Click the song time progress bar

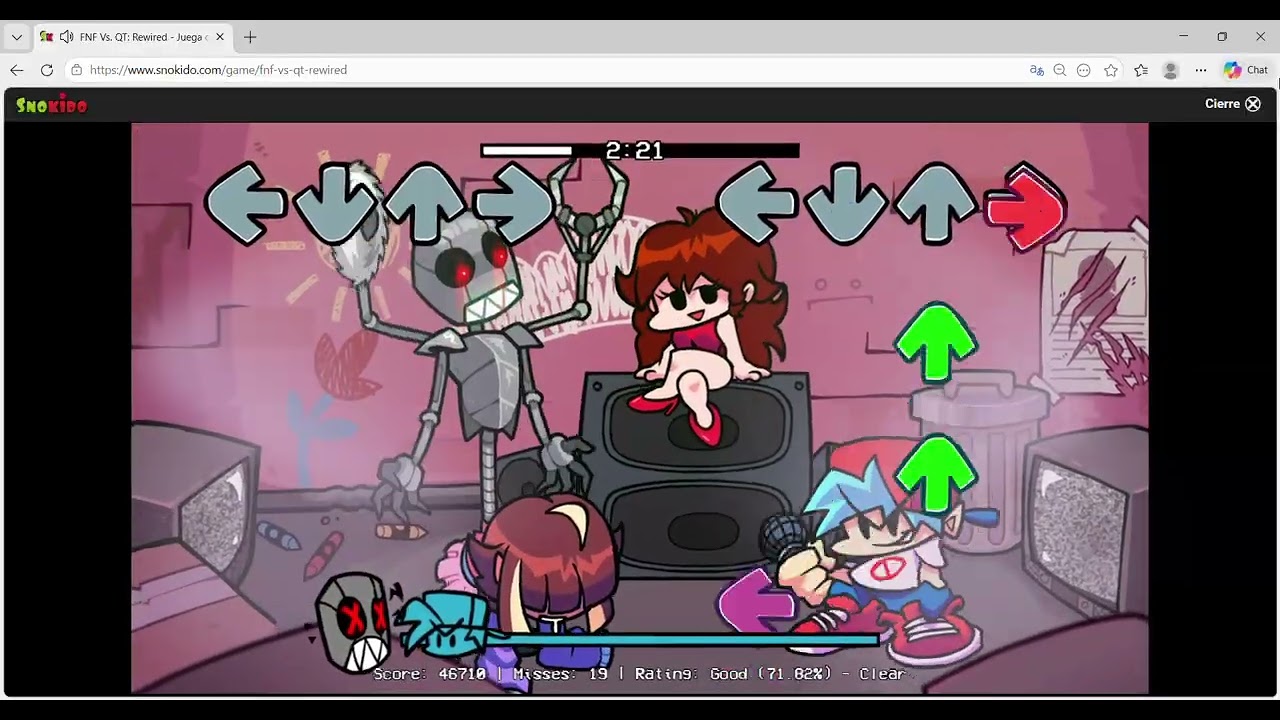tap(640, 151)
